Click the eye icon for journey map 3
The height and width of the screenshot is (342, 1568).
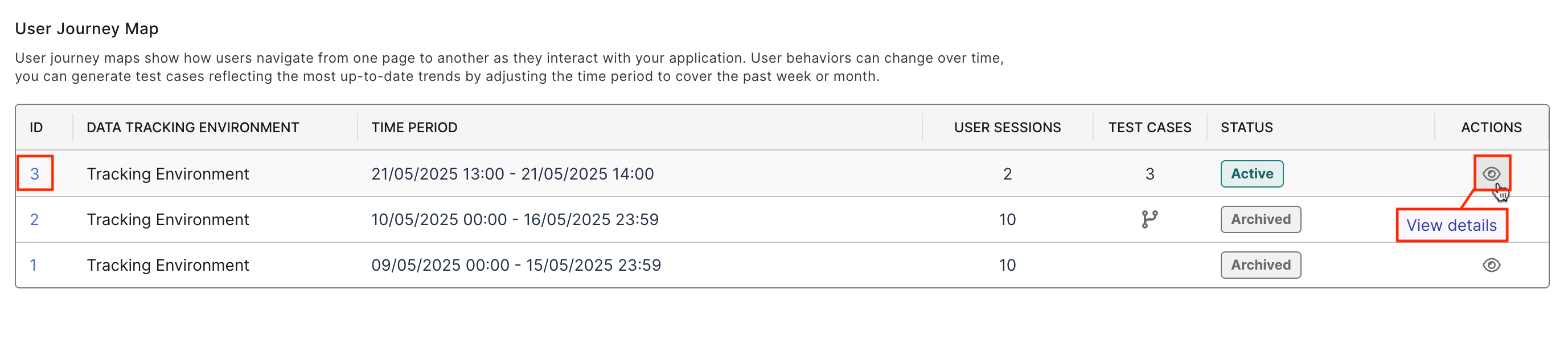pos(1491,174)
